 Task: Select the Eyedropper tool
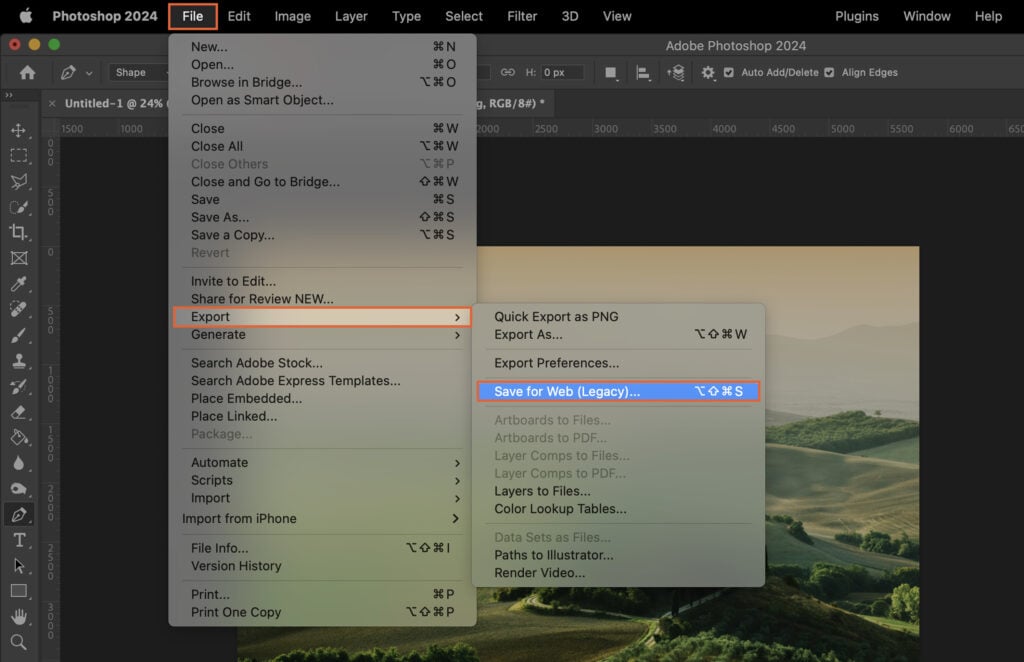point(20,284)
